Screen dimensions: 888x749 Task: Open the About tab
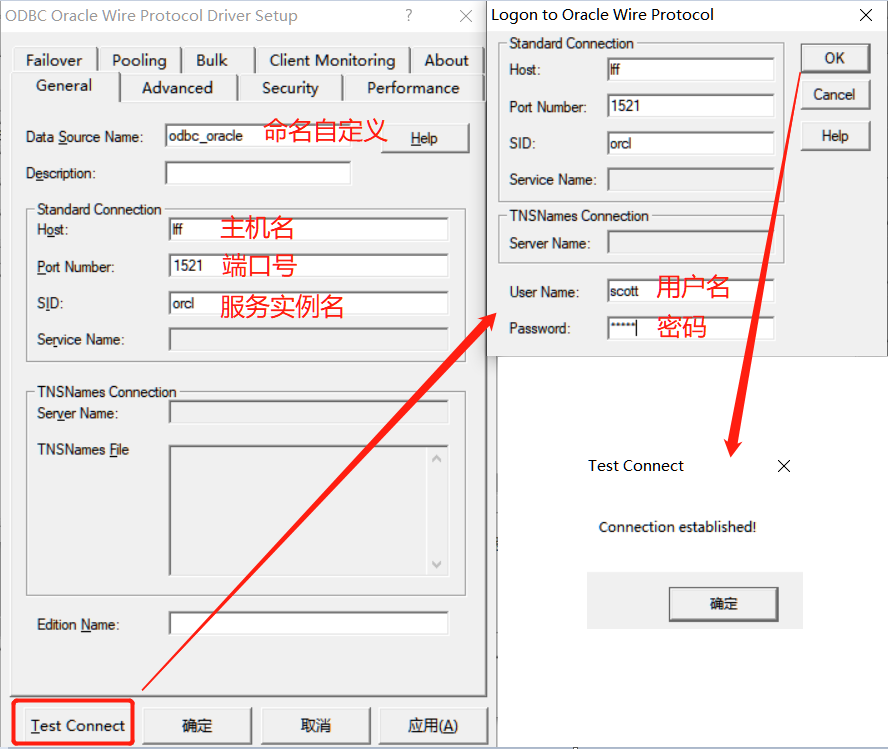(x=447, y=60)
